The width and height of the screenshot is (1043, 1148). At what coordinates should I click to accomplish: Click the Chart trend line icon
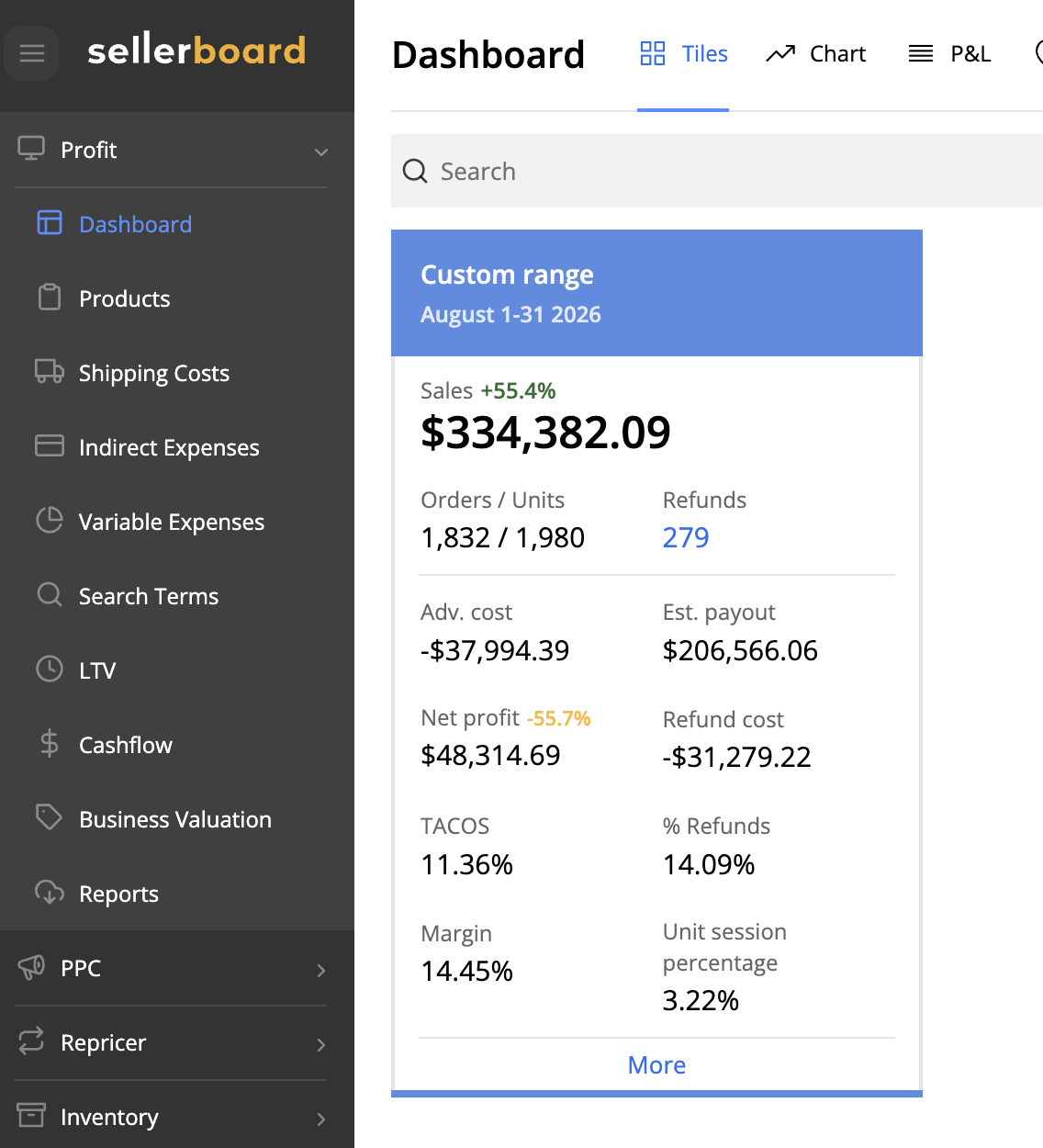click(780, 54)
